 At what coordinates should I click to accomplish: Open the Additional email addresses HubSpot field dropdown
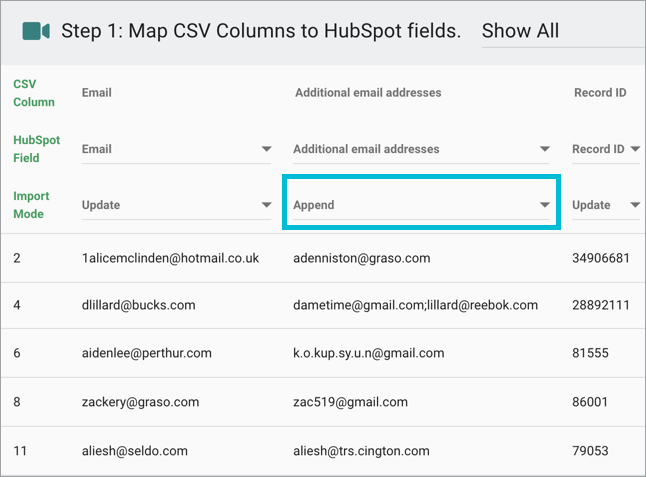(421, 150)
